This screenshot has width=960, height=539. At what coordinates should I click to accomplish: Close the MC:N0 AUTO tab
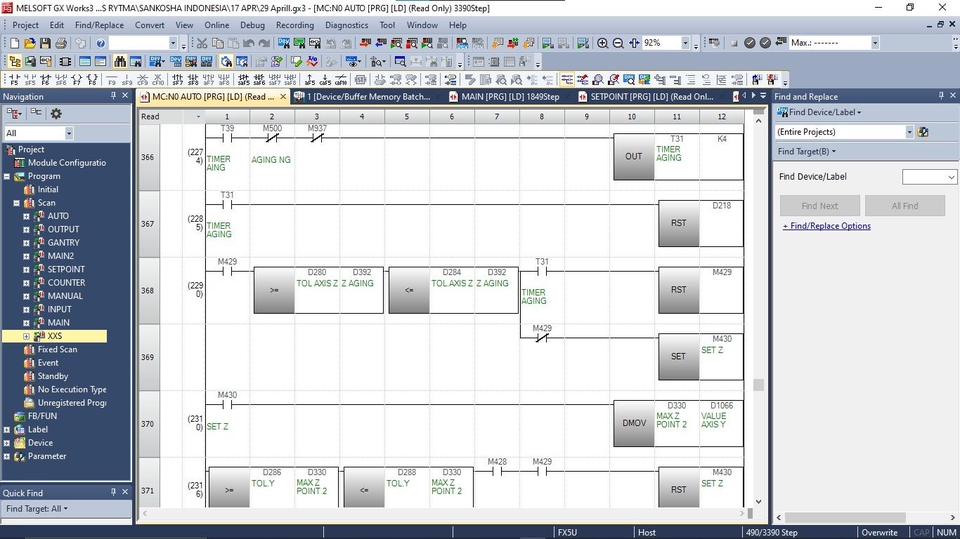283,97
